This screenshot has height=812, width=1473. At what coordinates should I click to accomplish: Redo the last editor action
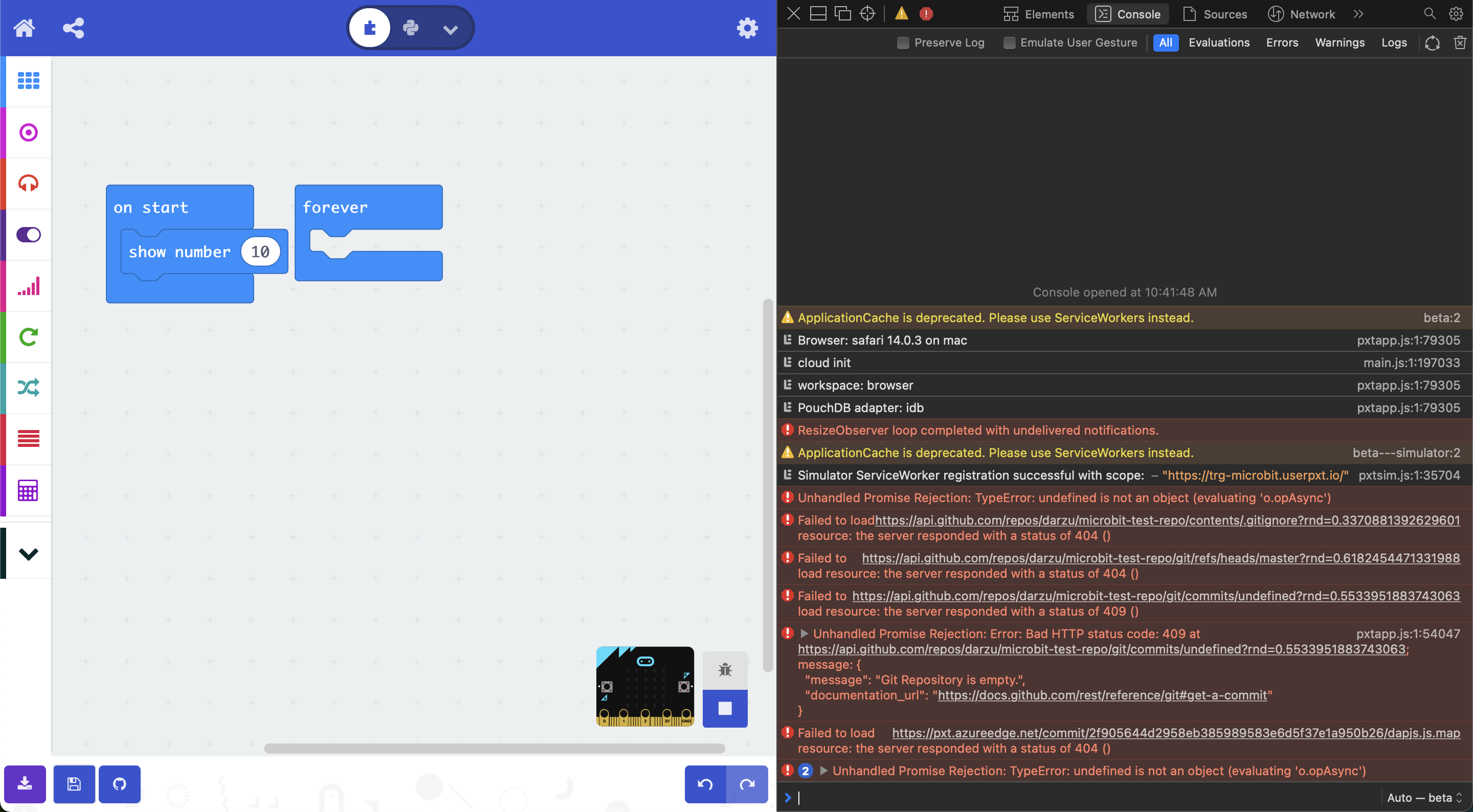[x=747, y=784]
